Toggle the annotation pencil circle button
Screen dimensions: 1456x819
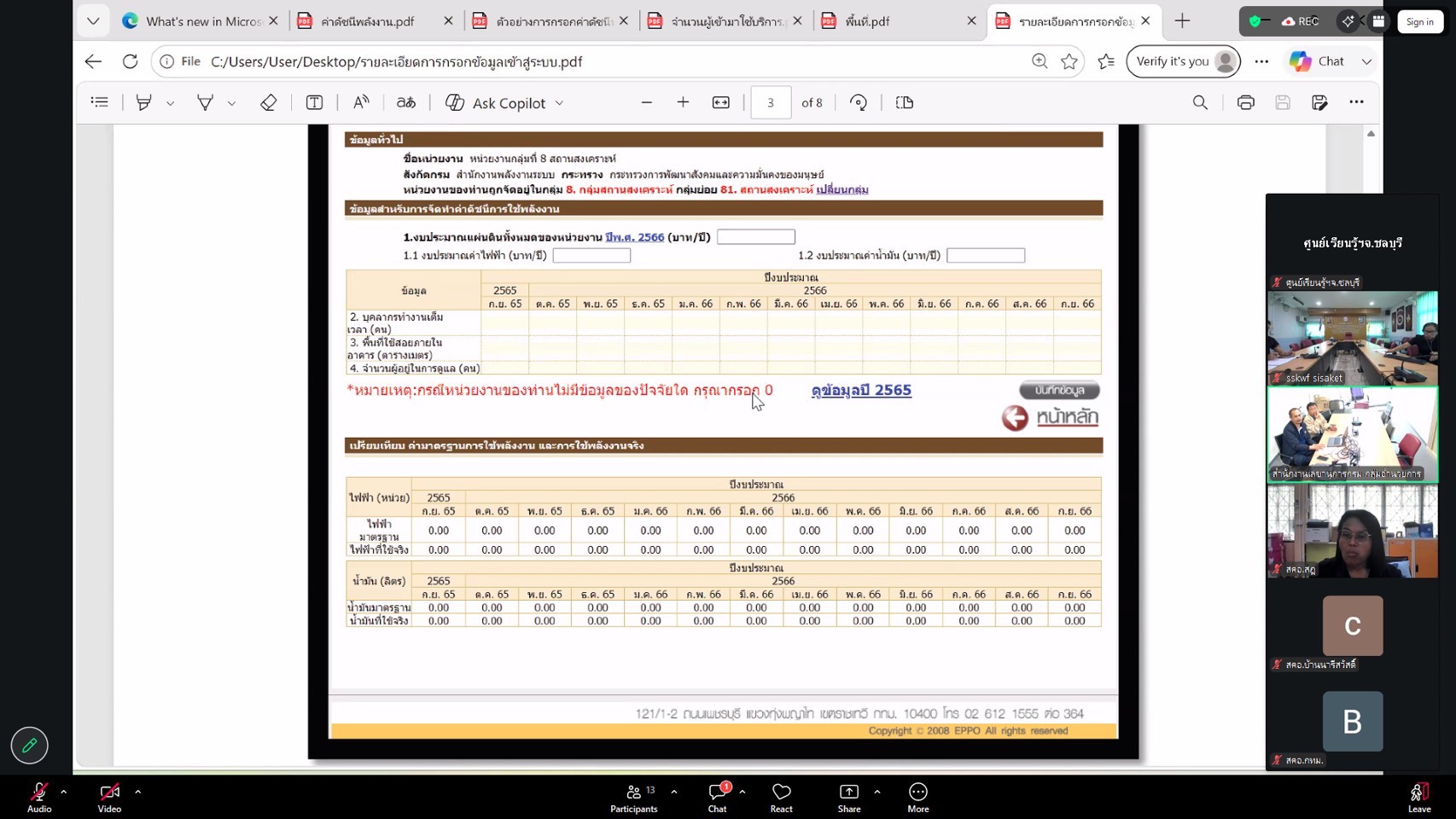coord(30,746)
